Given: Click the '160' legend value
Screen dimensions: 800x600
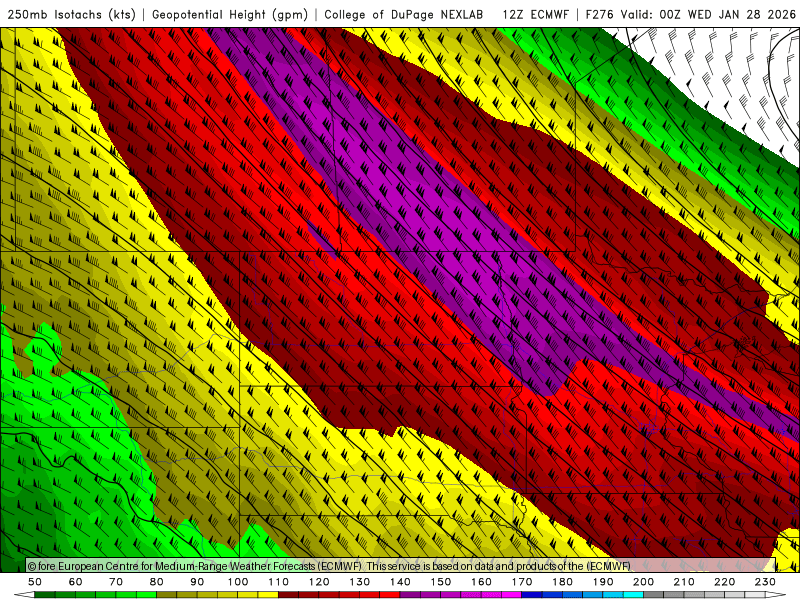Looking at the screenshot, I should [481, 582].
